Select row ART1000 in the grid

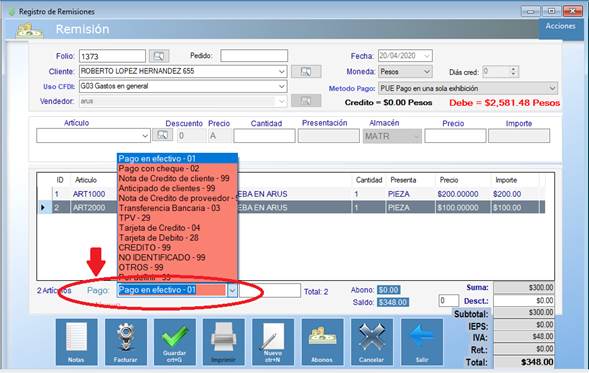click(x=291, y=194)
